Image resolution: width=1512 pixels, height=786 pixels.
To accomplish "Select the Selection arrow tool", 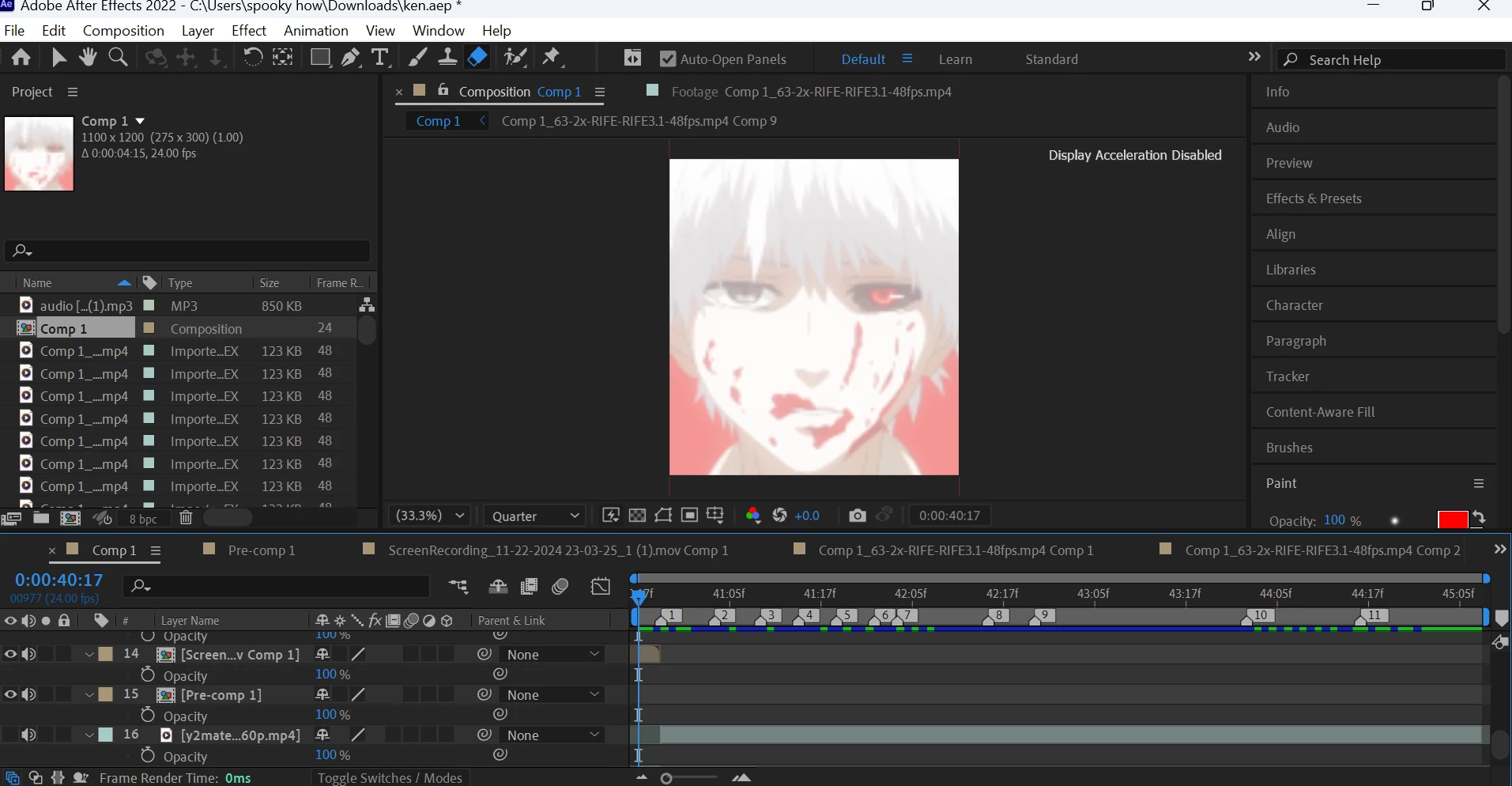I will [58, 58].
